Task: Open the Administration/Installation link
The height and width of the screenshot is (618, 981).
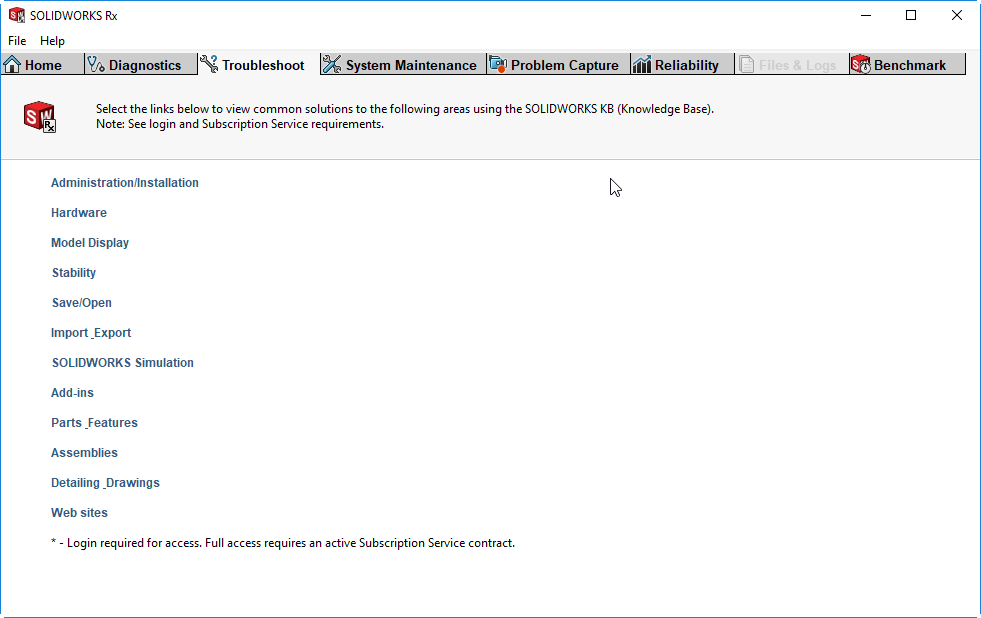Action: [x=125, y=183]
